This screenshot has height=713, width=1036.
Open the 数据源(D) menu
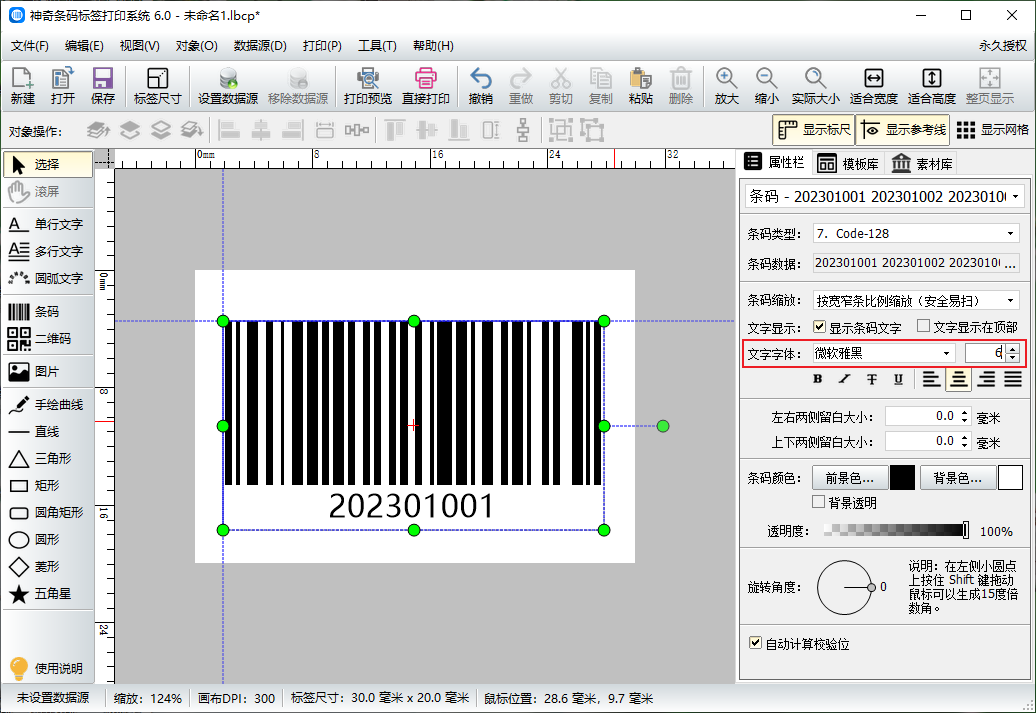pyautogui.click(x=260, y=46)
